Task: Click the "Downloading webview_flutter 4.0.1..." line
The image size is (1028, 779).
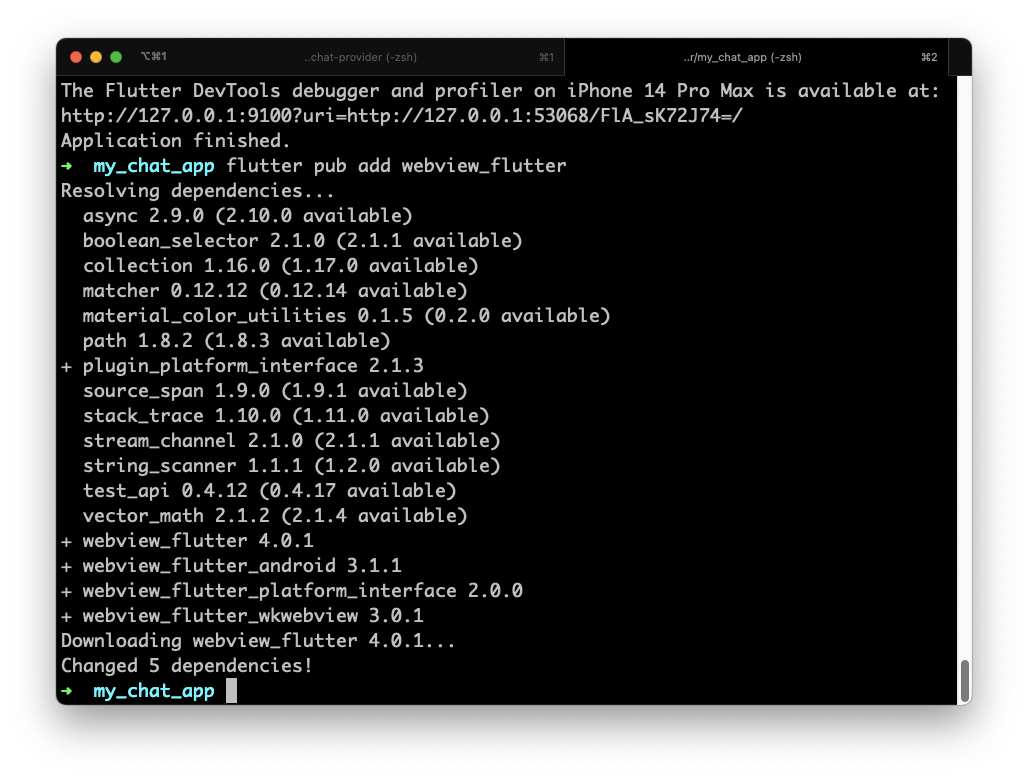Action: click(x=256, y=640)
